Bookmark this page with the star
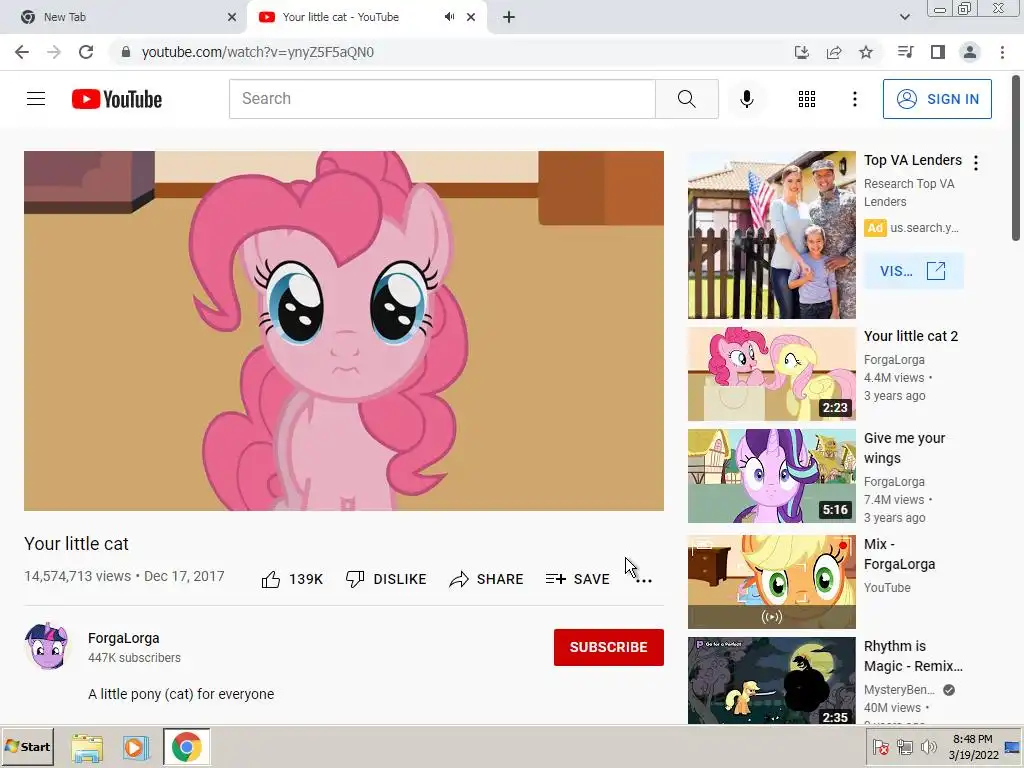This screenshot has height=768, width=1024. pos(865,52)
